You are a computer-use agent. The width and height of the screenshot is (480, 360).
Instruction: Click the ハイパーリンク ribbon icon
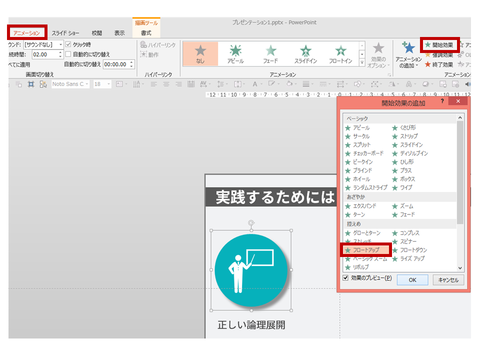pyautogui.click(x=158, y=45)
